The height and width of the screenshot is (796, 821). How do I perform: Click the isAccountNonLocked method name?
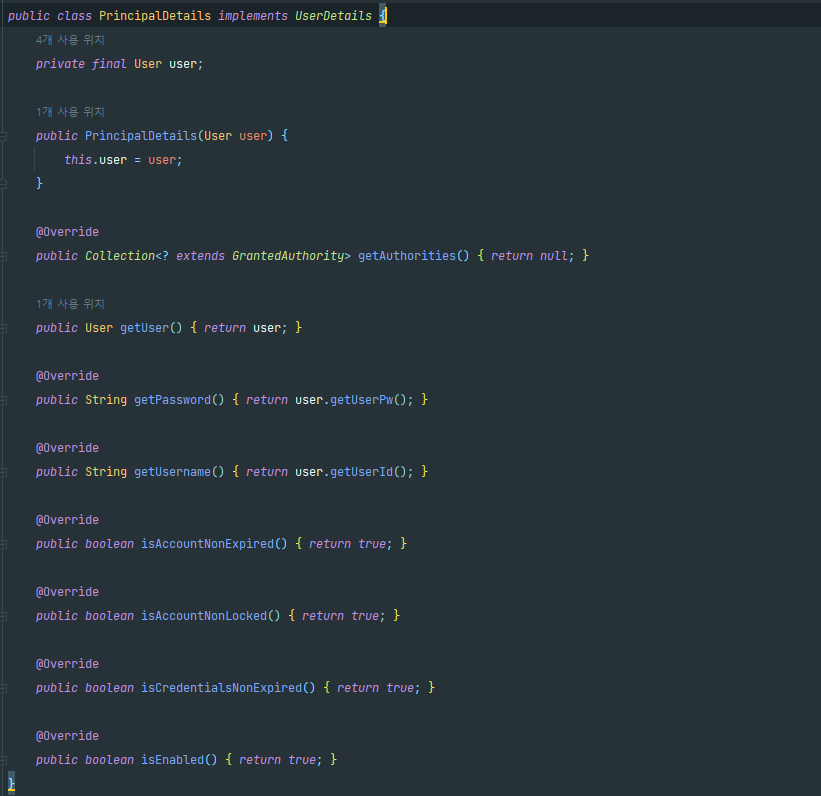click(204, 616)
